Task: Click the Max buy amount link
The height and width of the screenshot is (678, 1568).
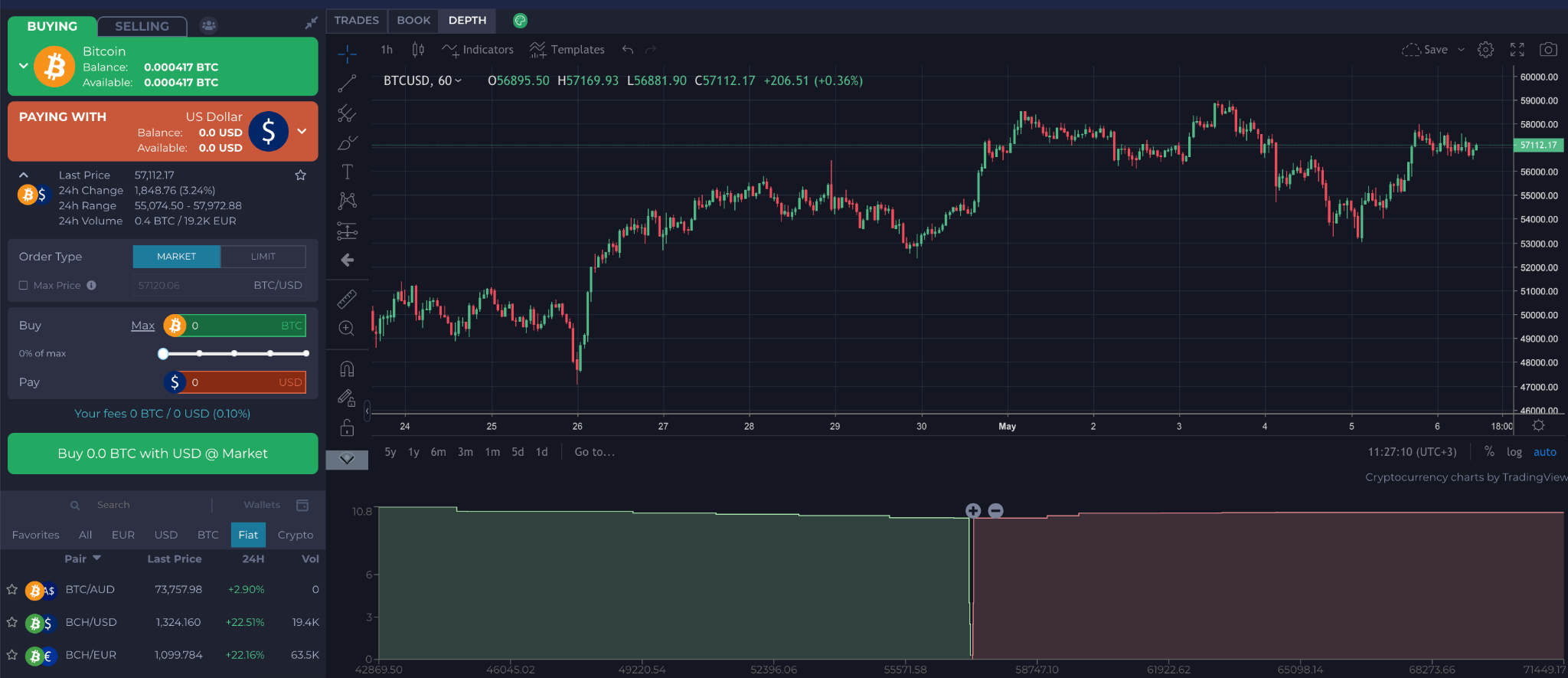Action: (142, 326)
